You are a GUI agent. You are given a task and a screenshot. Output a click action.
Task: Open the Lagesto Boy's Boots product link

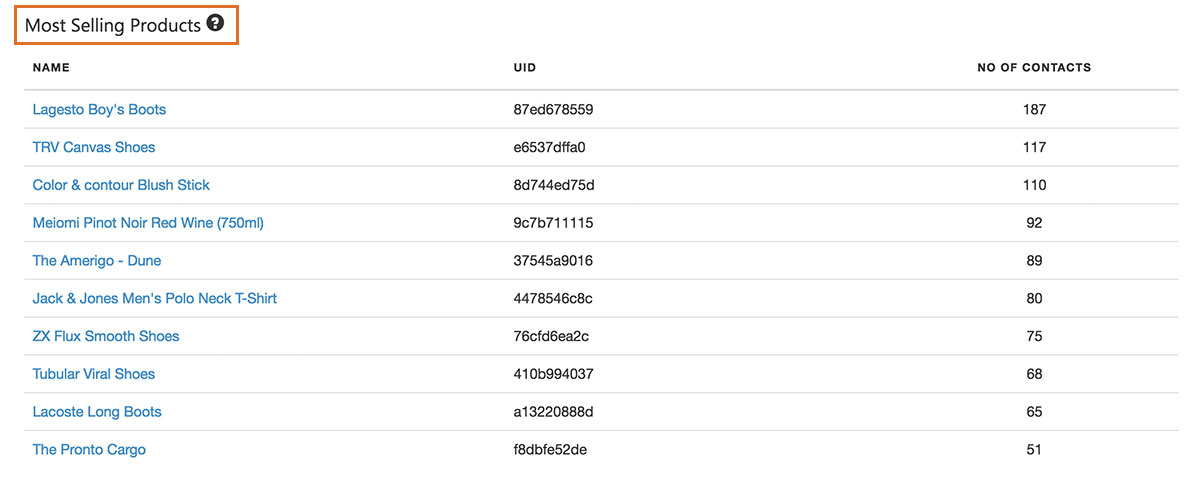[x=99, y=109]
